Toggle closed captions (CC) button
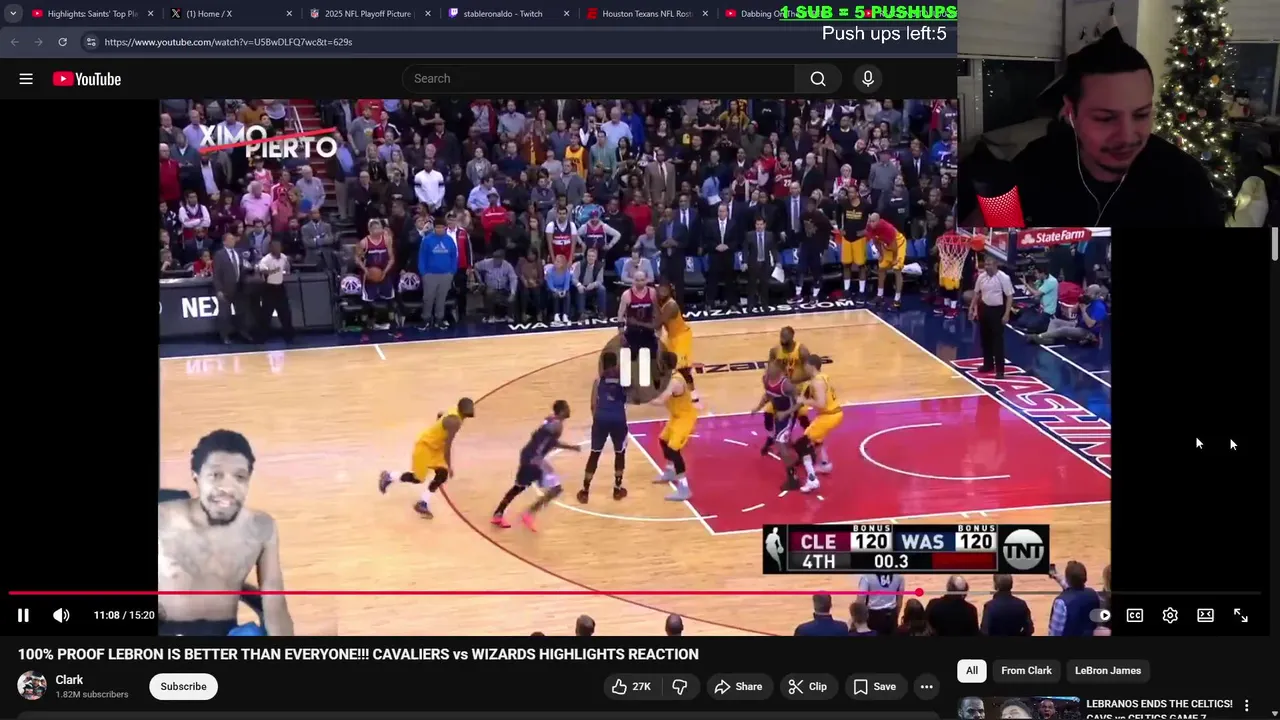1280x720 pixels. tap(1135, 615)
